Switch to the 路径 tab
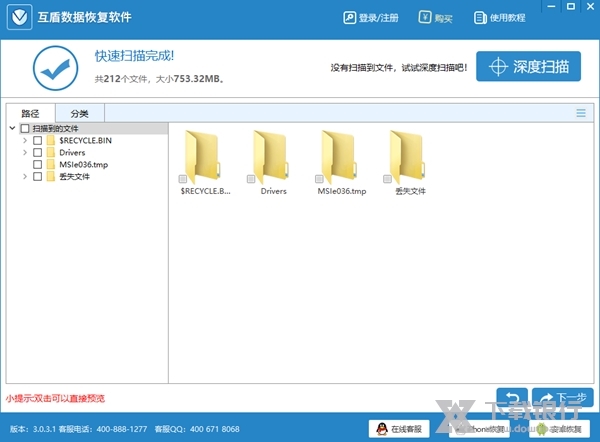600x442 pixels. [31, 113]
